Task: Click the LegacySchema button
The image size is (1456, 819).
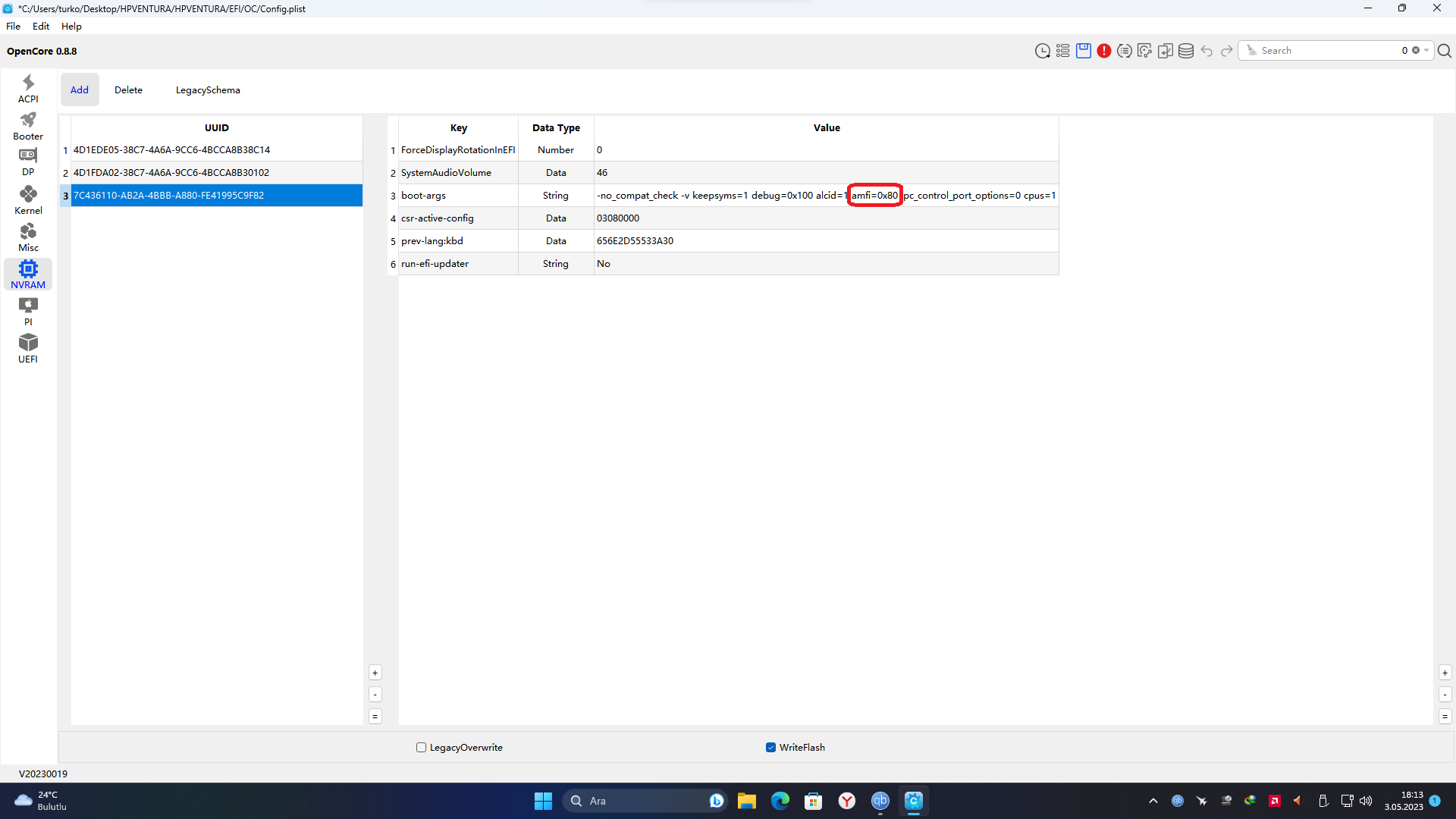Action: 208,89
